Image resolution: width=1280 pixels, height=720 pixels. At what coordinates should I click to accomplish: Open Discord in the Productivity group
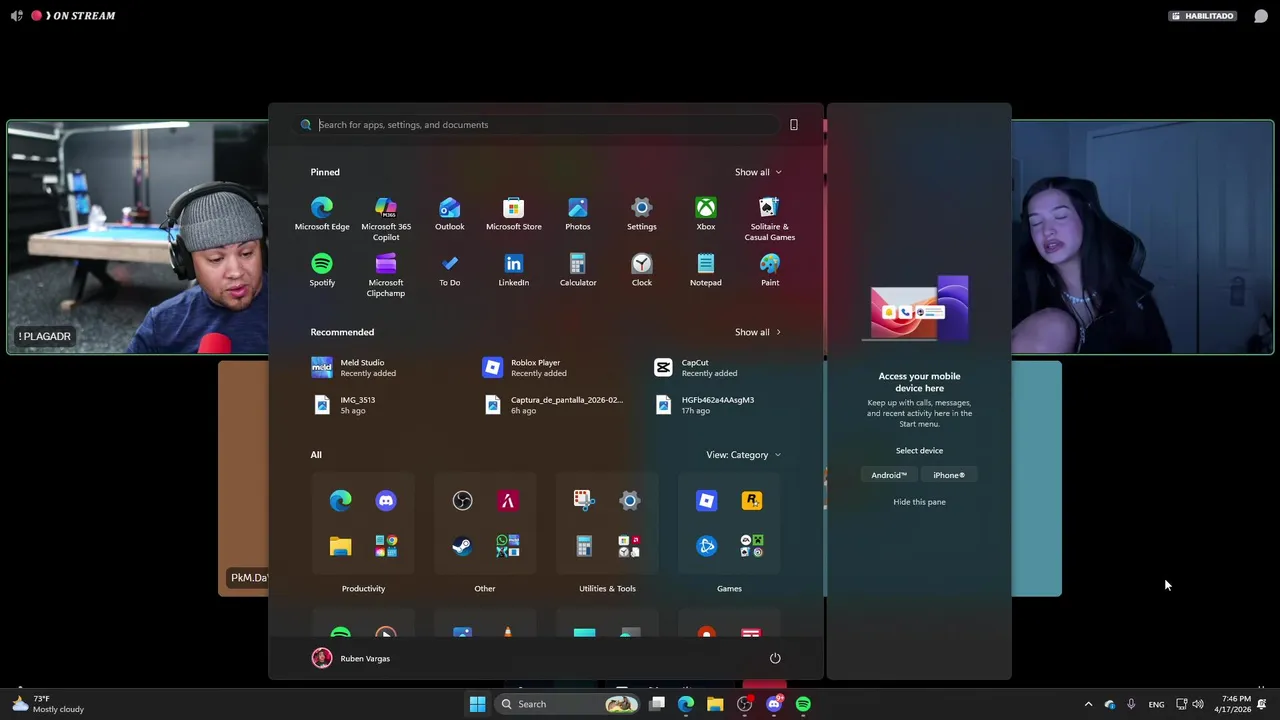(386, 500)
